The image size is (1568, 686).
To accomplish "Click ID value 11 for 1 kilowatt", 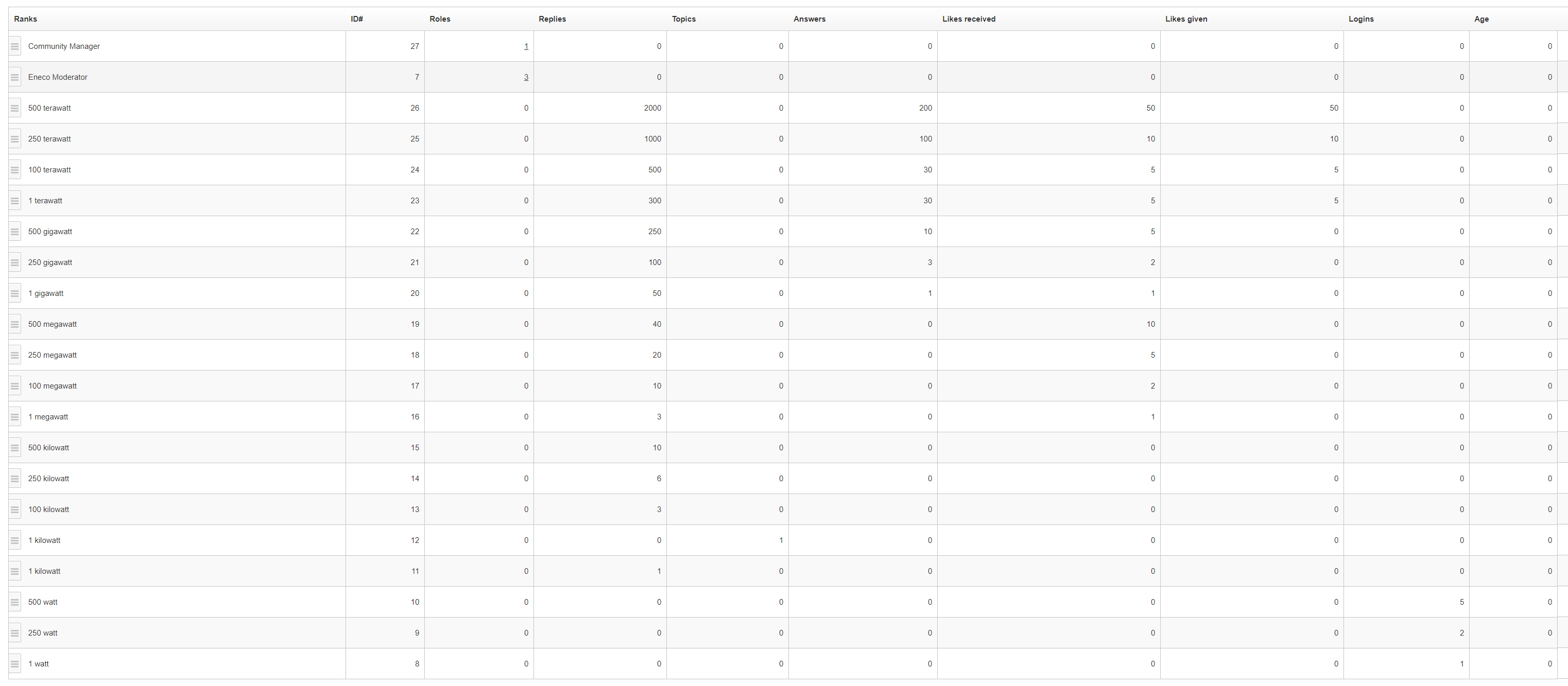I will pyautogui.click(x=415, y=572).
